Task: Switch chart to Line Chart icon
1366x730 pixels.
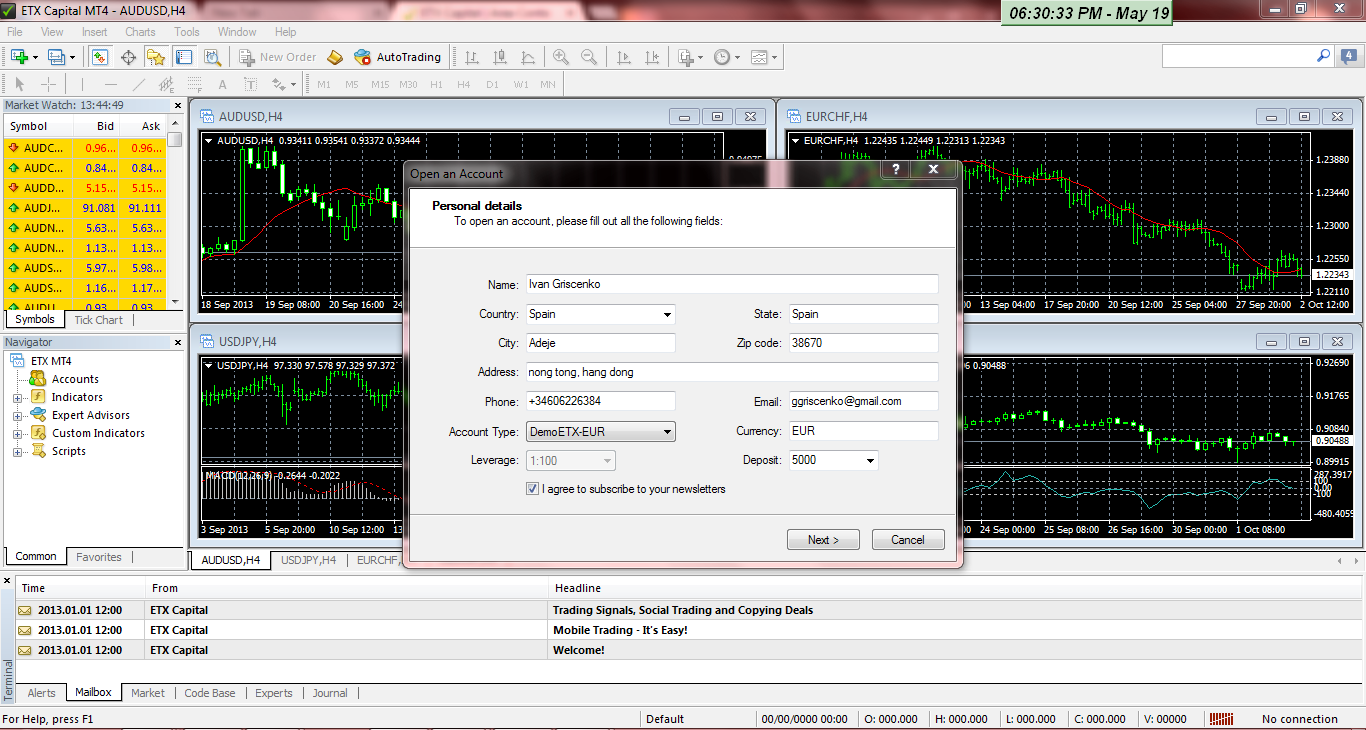Action: (526, 57)
